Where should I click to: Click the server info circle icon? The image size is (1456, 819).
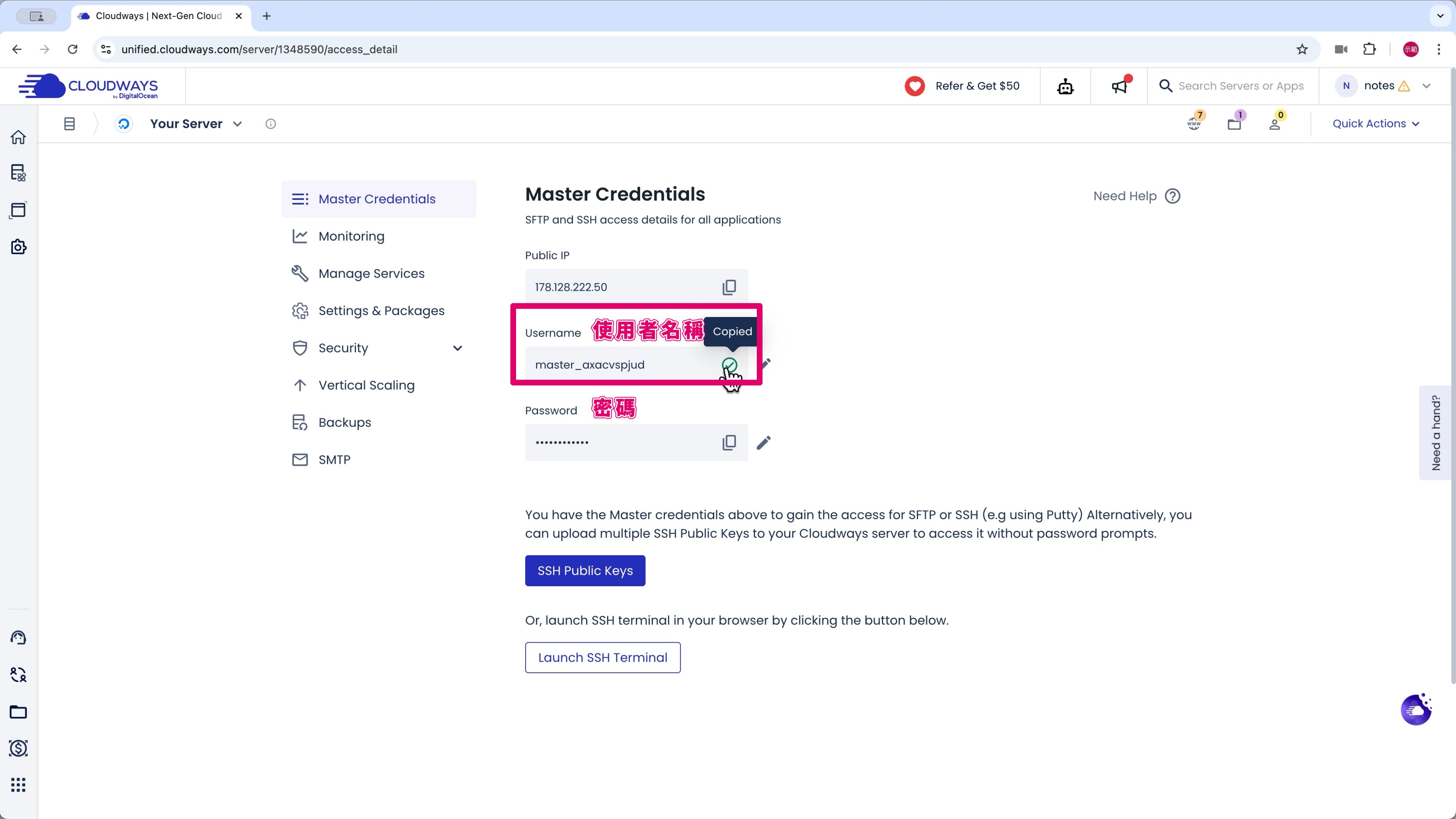click(x=271, y=124)
